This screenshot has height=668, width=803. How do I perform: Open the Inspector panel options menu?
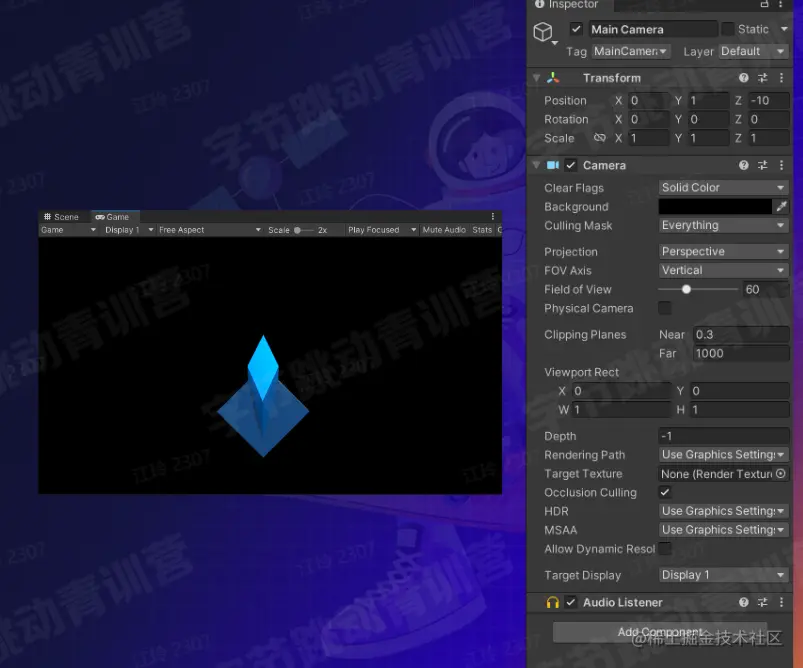tap(781, 4)
